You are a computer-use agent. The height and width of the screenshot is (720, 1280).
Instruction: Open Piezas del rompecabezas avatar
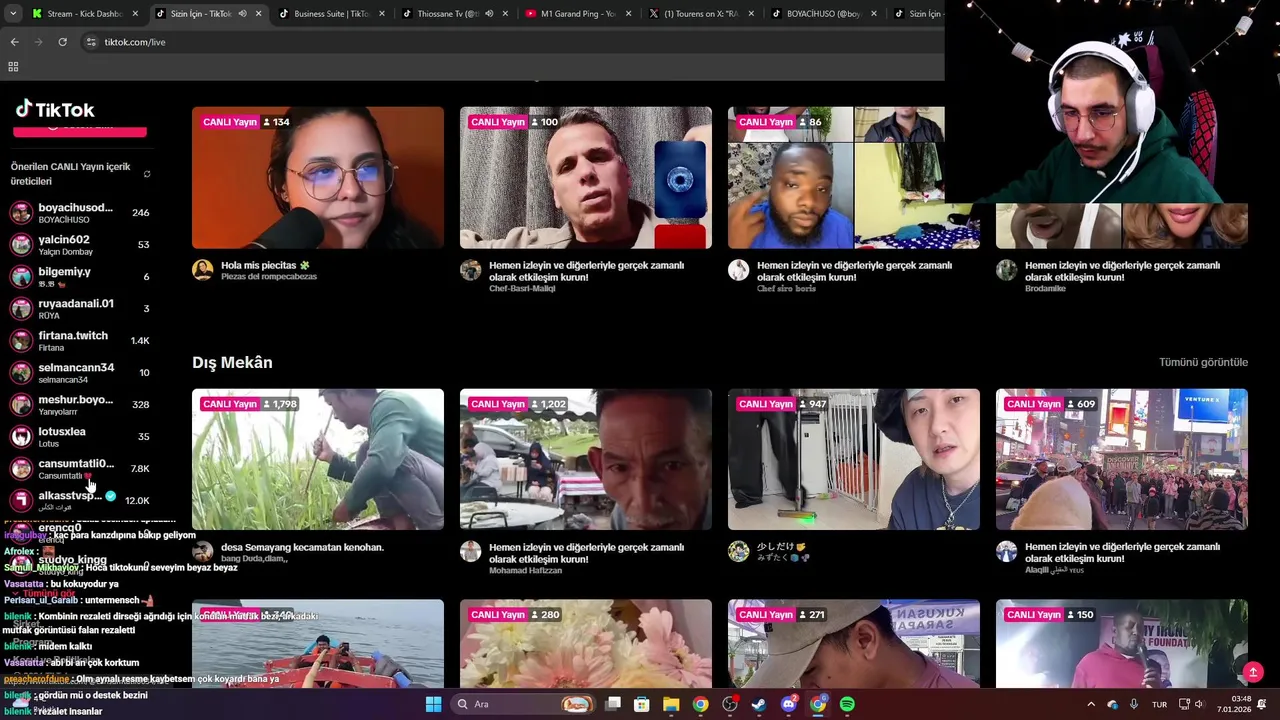tap(203, 271)
